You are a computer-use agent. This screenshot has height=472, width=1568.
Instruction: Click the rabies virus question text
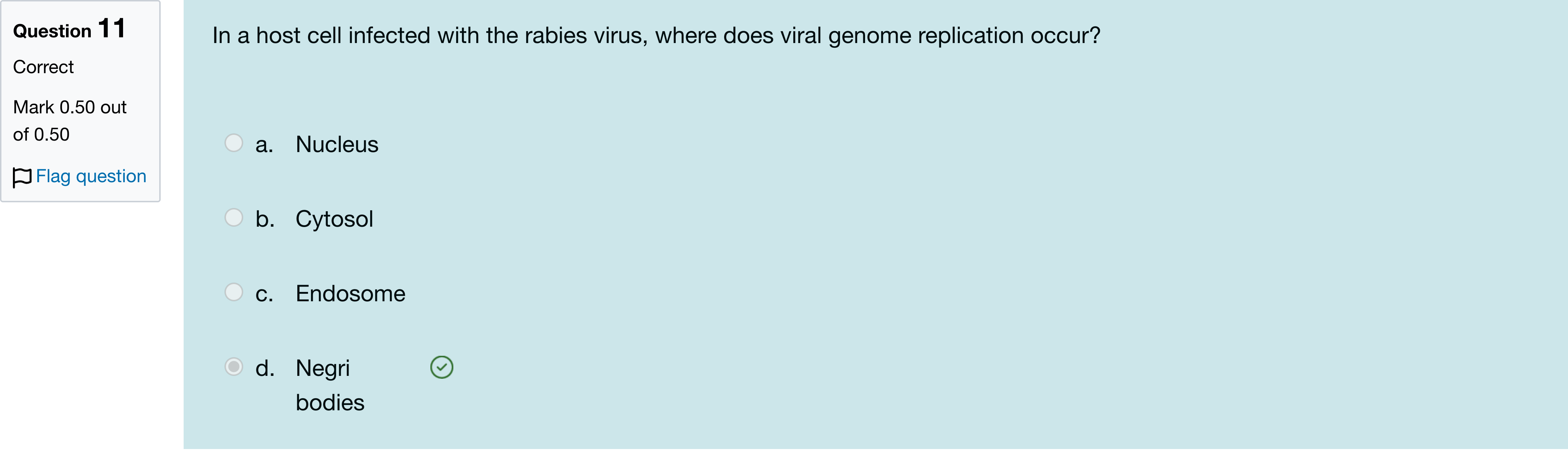[656, 35]
